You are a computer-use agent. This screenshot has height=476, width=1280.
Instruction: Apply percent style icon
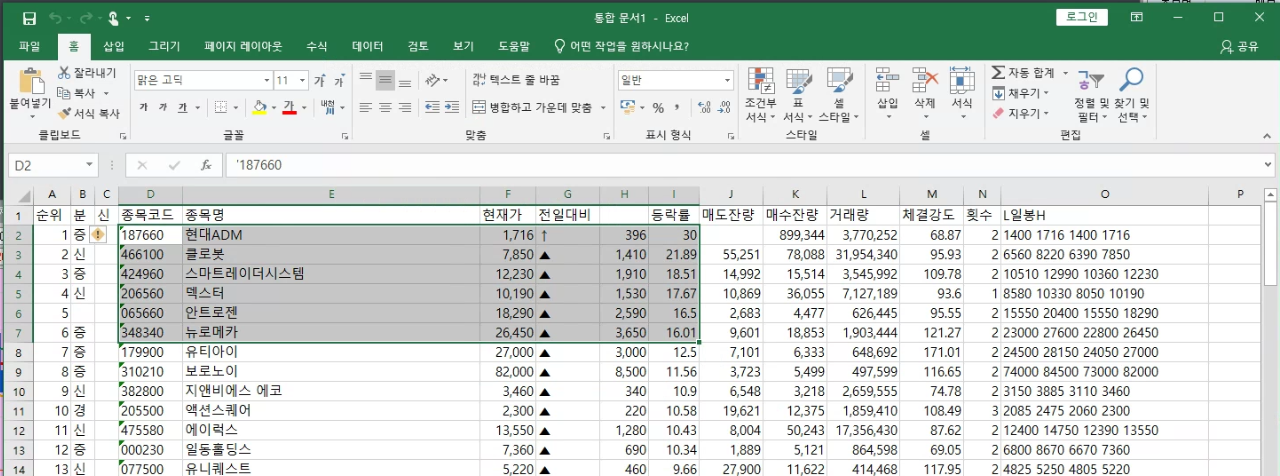click(x=658, y=107)
